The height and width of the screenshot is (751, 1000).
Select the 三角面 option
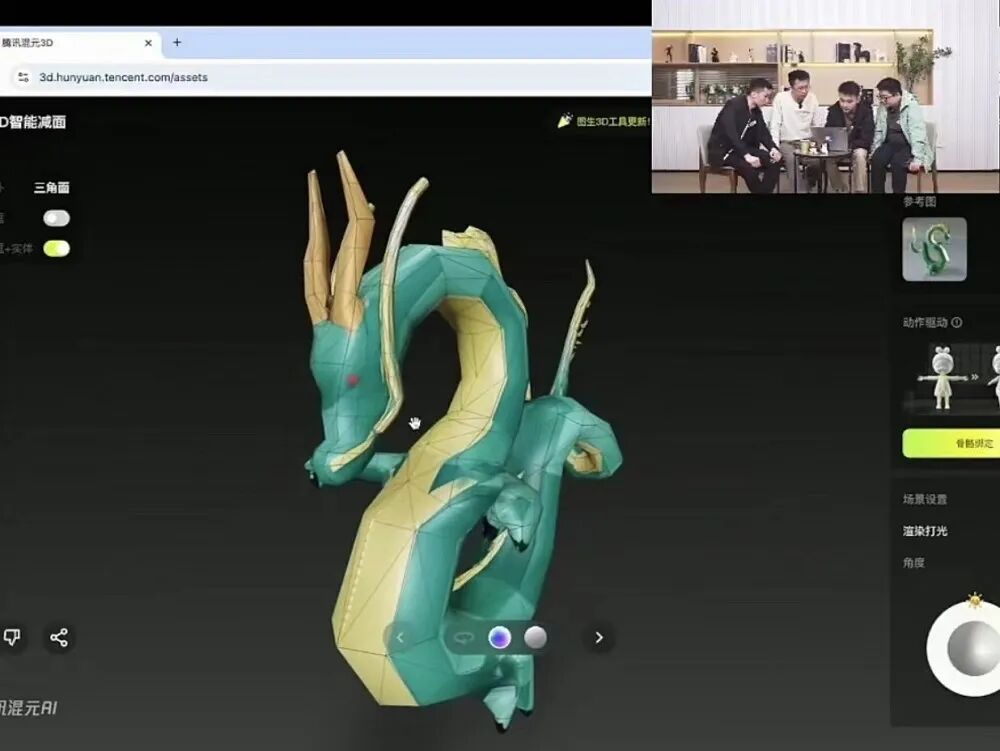point(52,187)
